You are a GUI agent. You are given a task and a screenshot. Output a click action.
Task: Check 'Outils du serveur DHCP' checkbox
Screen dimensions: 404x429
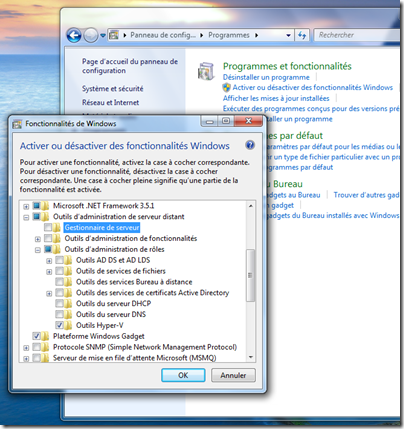(60, 304)
